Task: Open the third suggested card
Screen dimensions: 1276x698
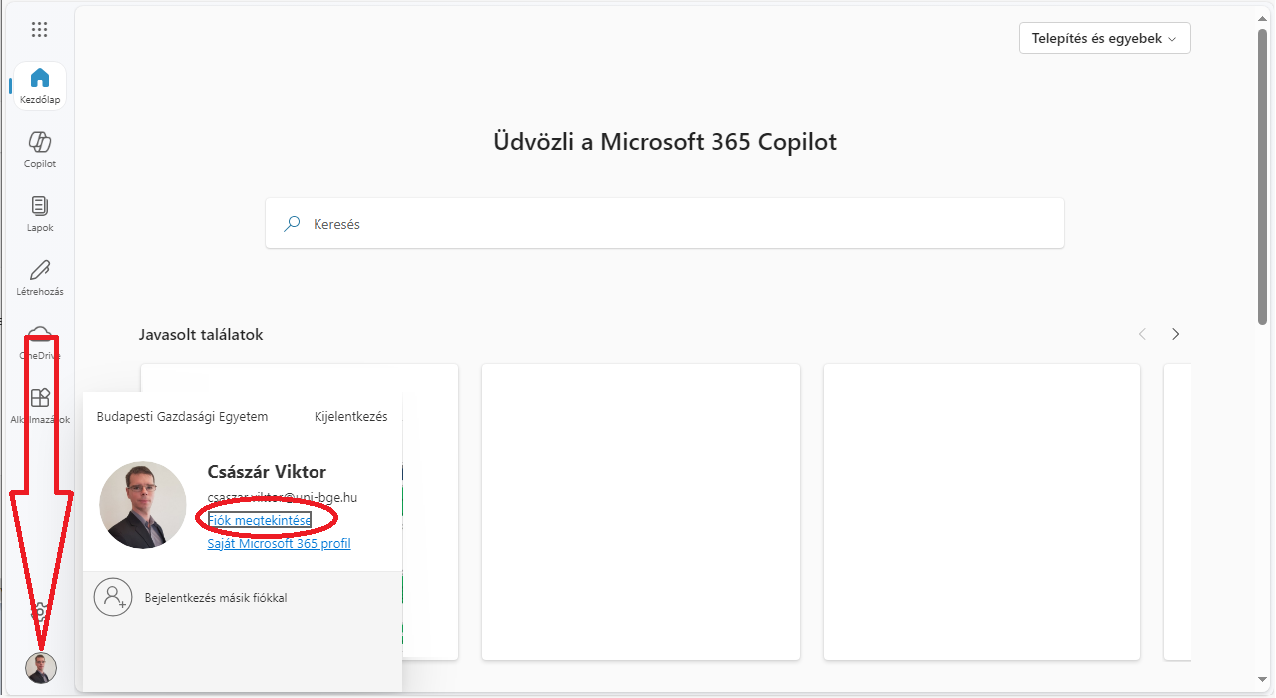Action: click(982, 512)
